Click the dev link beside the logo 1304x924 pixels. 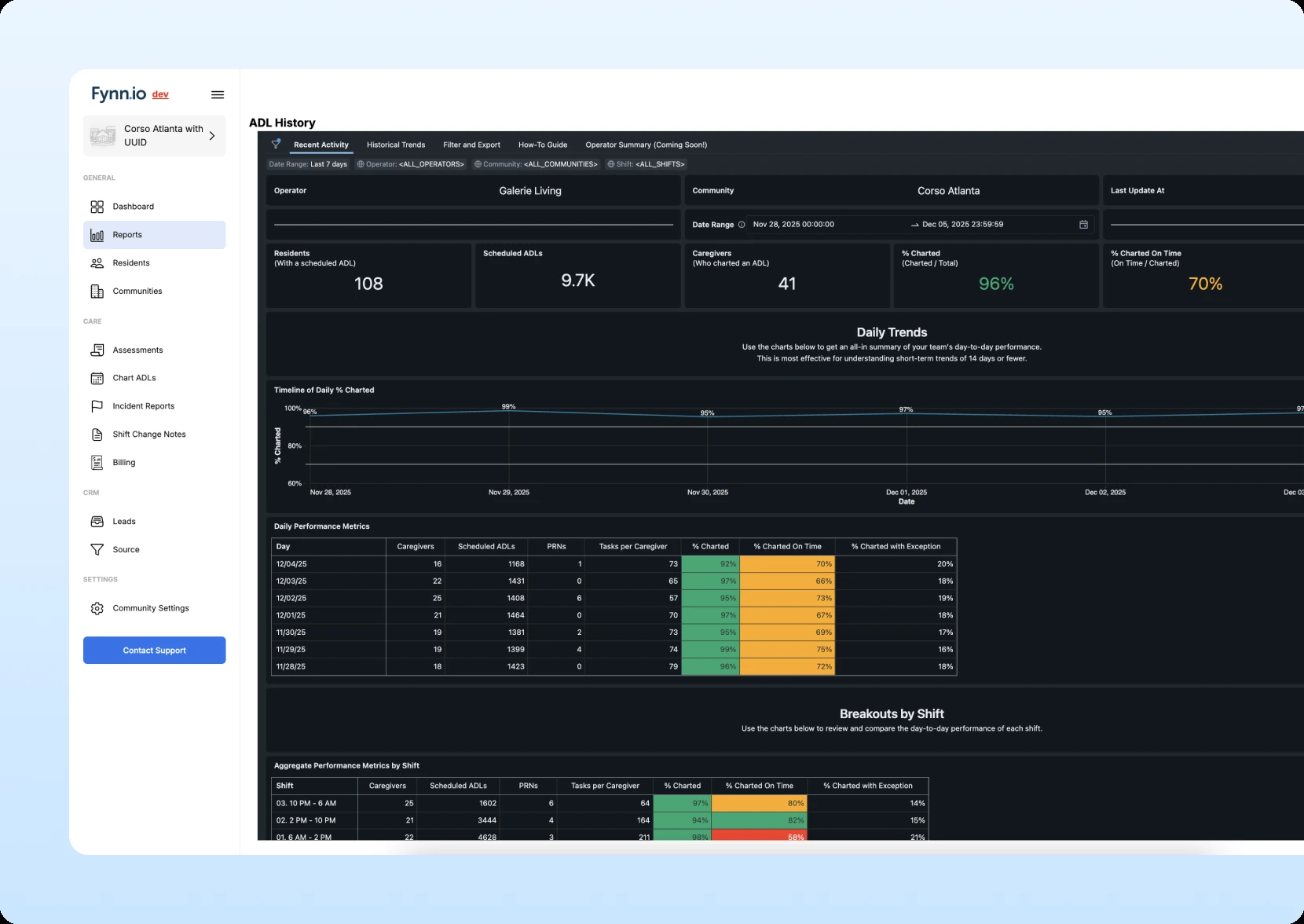click(x=160, y=94)
